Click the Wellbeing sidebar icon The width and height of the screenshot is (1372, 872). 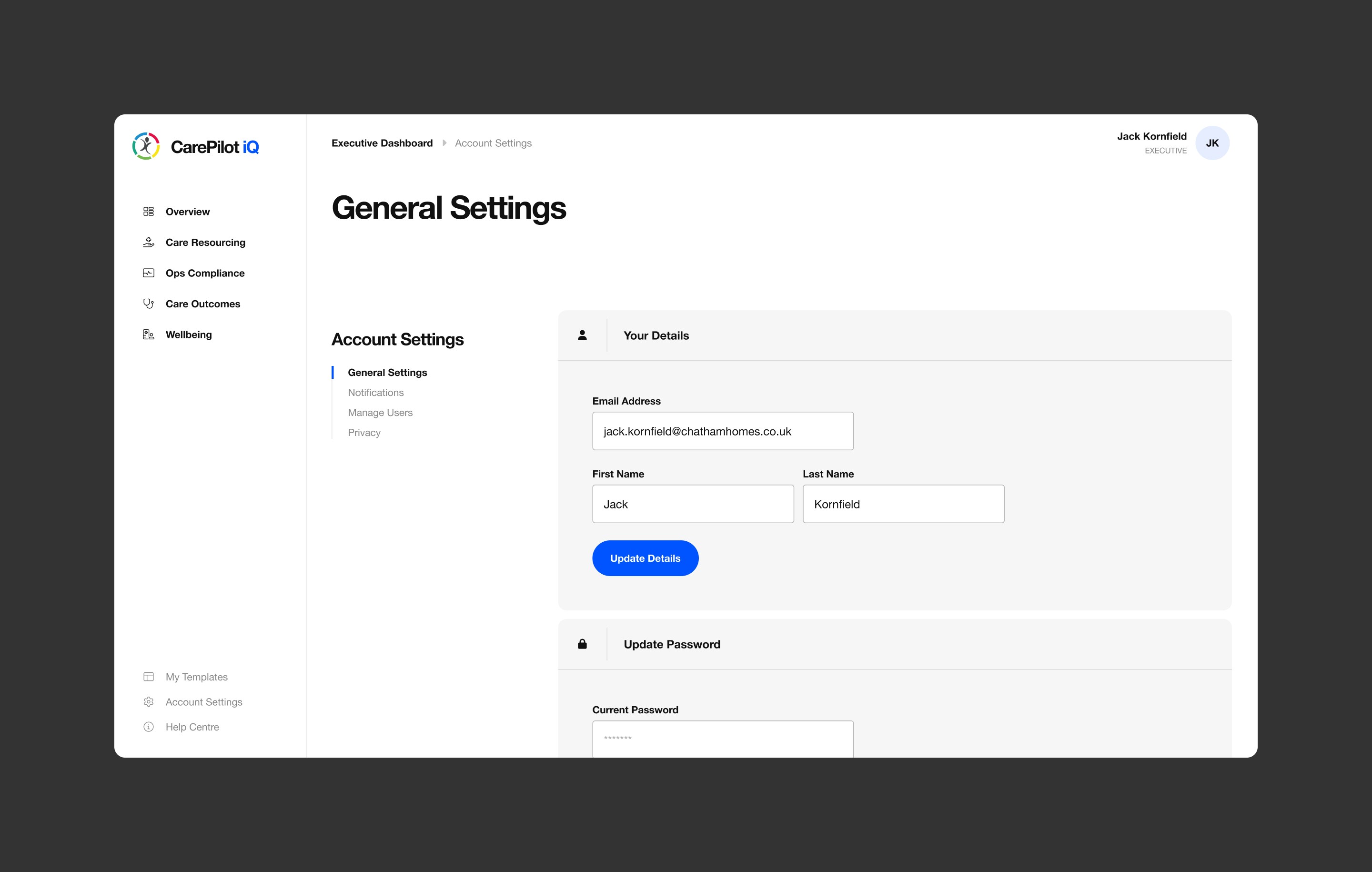coord(149,335)
